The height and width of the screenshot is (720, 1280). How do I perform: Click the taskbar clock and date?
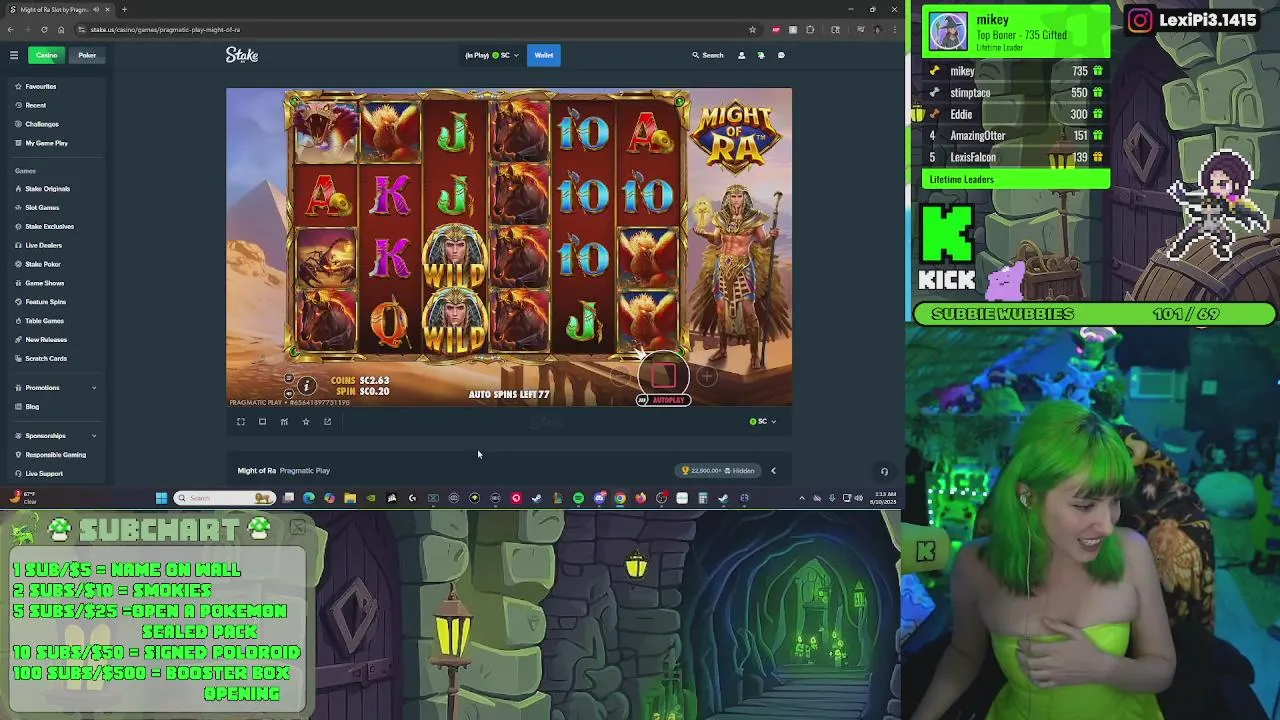click(x=885, y=498)
